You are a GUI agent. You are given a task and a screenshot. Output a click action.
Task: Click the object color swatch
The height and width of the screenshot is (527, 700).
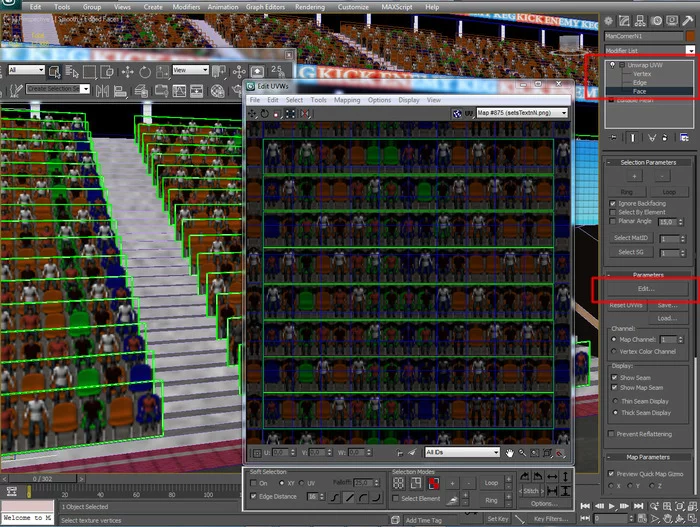click(691, 36)
